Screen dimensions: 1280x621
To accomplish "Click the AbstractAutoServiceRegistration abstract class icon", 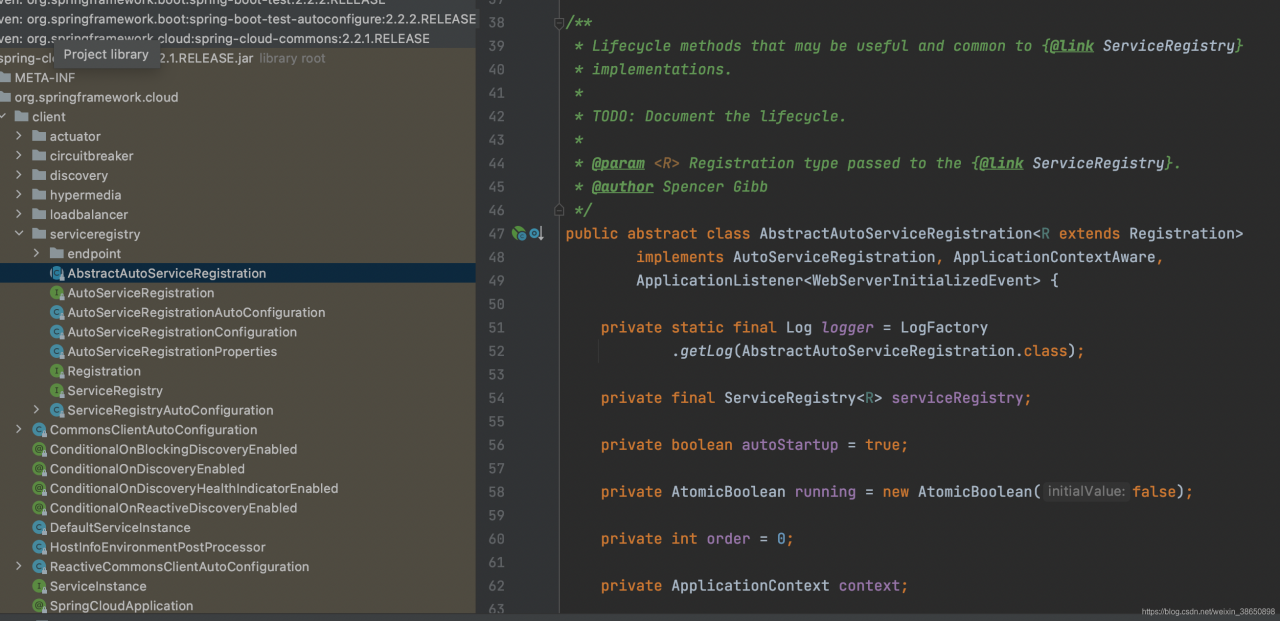I will [57, 273].
